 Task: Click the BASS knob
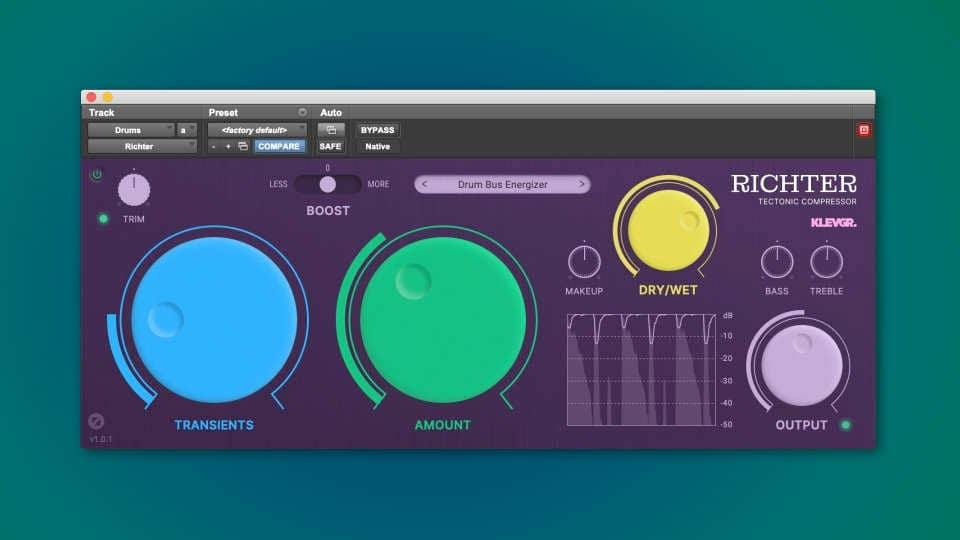[776, 261]
